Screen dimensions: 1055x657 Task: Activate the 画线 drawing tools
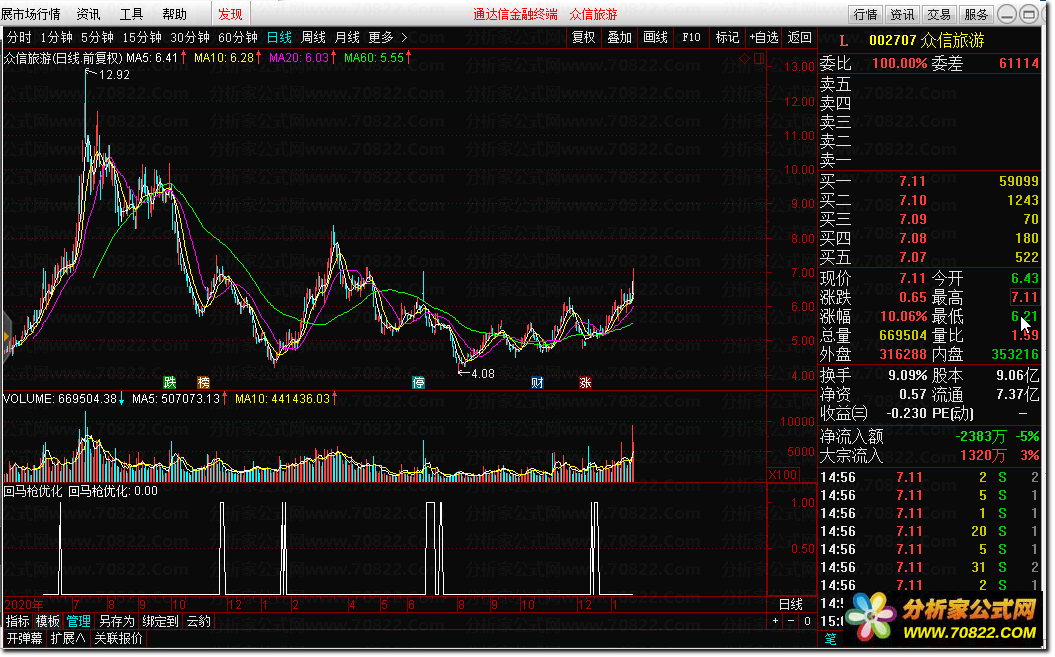[655, 38]
